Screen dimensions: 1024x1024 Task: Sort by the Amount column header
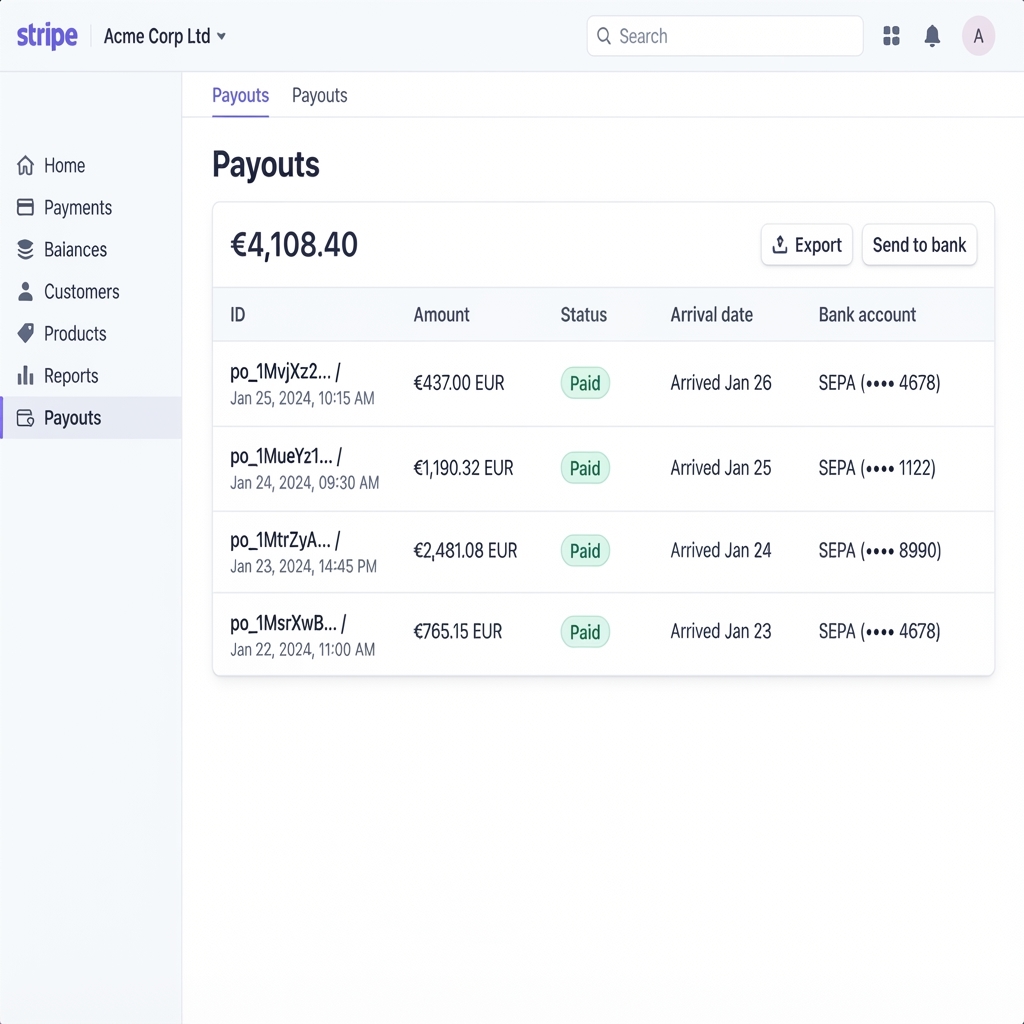pos(441,315)
